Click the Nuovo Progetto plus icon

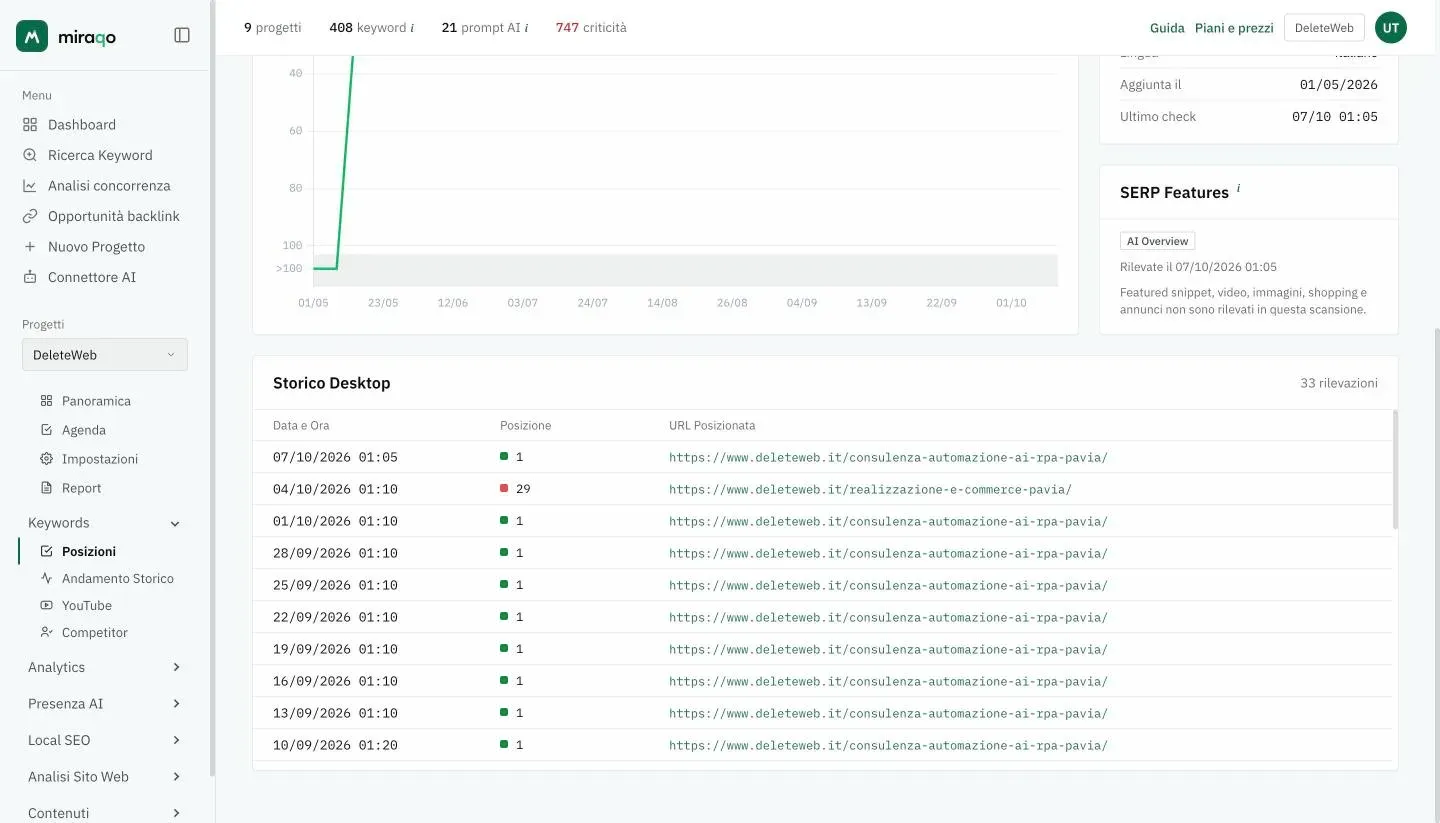click(30, 247)
